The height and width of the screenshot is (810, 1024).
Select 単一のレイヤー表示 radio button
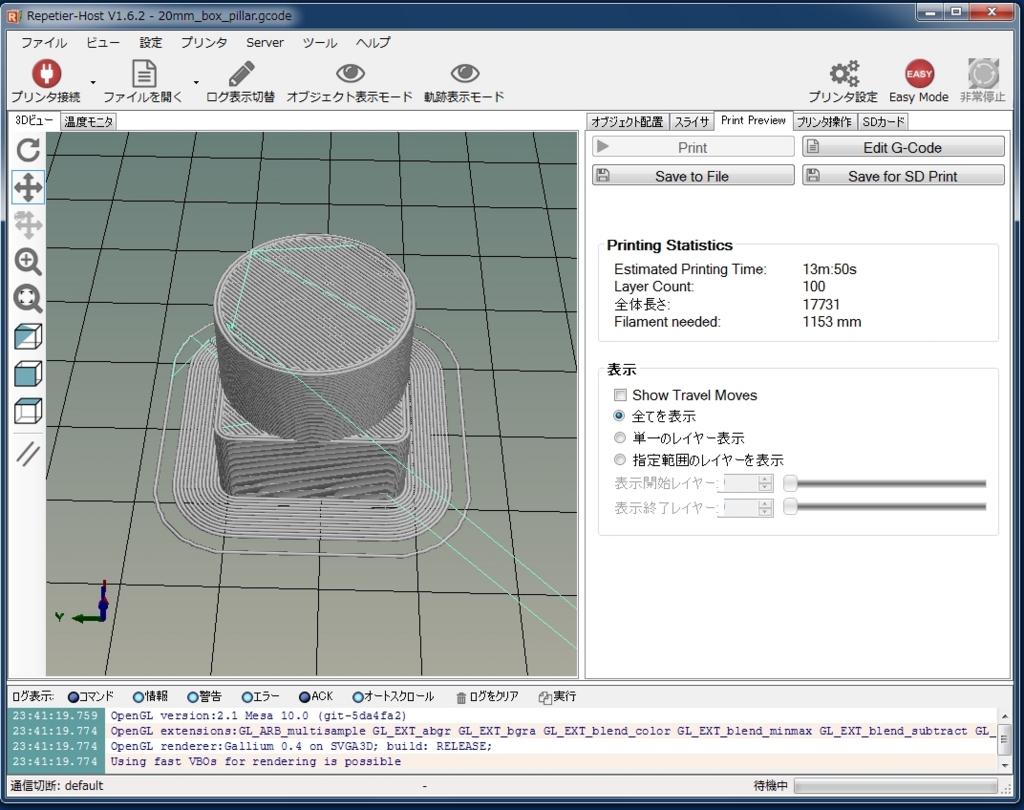point(619,438)
